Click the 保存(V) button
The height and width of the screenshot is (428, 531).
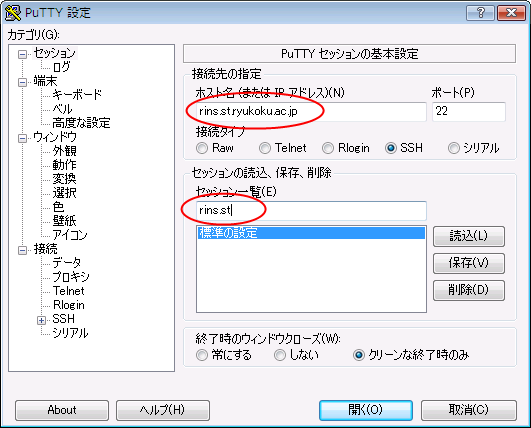[x=469, y=263]
